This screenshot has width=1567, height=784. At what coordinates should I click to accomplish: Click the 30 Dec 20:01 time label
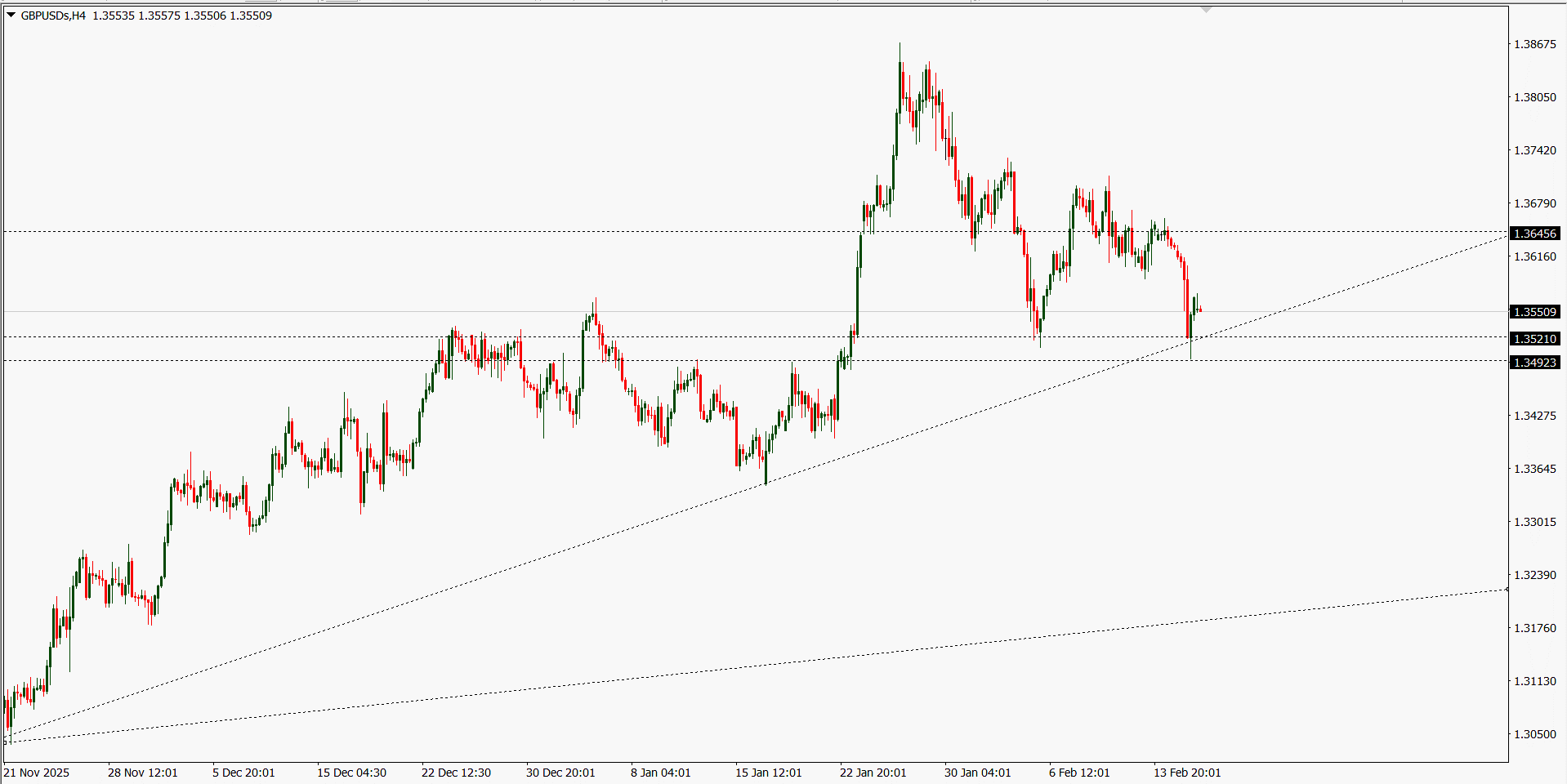pyautogui.click(x=560, y=773)
